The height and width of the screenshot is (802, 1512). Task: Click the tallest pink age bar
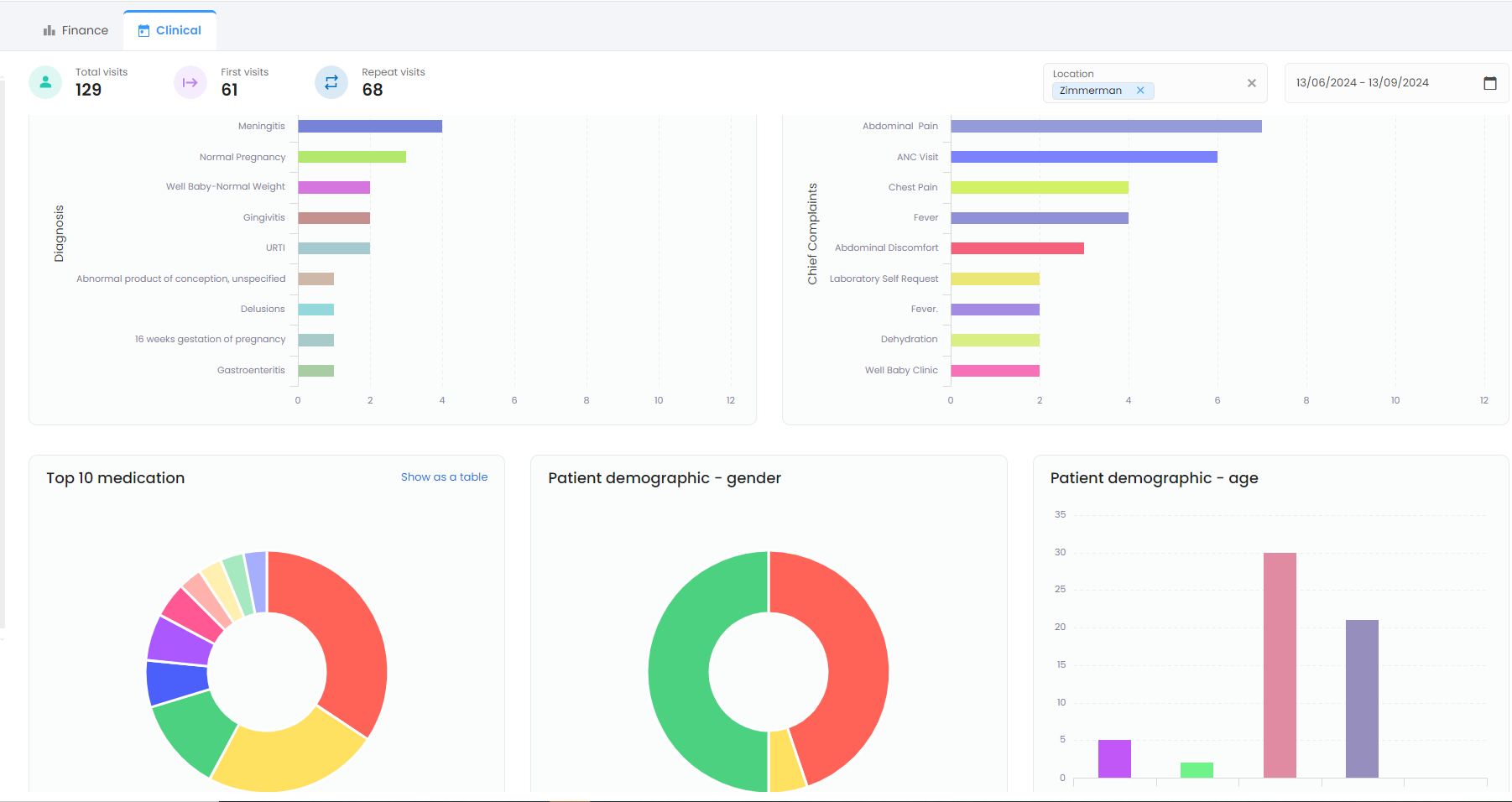coord(1279,664)
